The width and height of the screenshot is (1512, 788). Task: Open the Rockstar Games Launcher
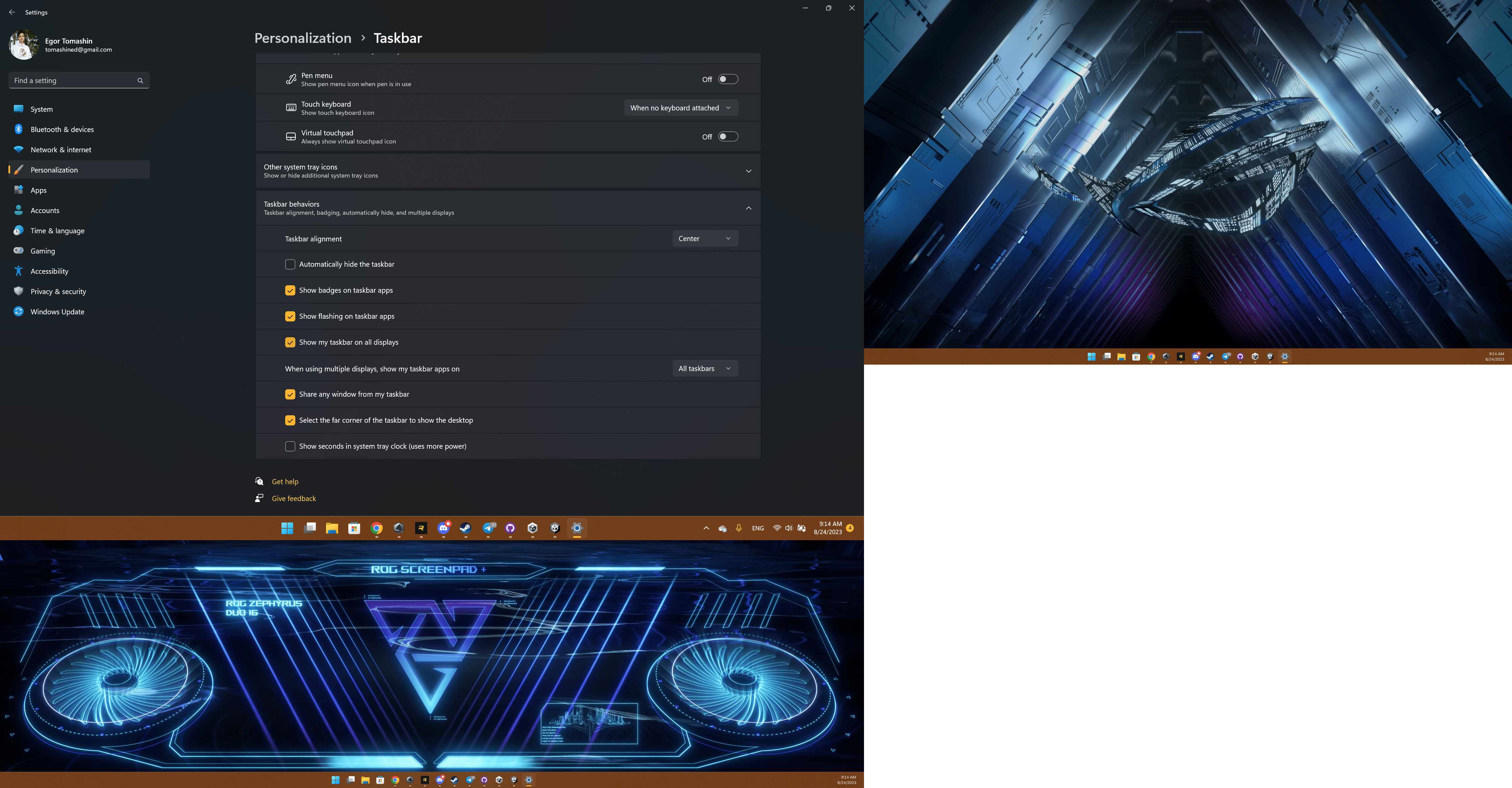(422, 528)
